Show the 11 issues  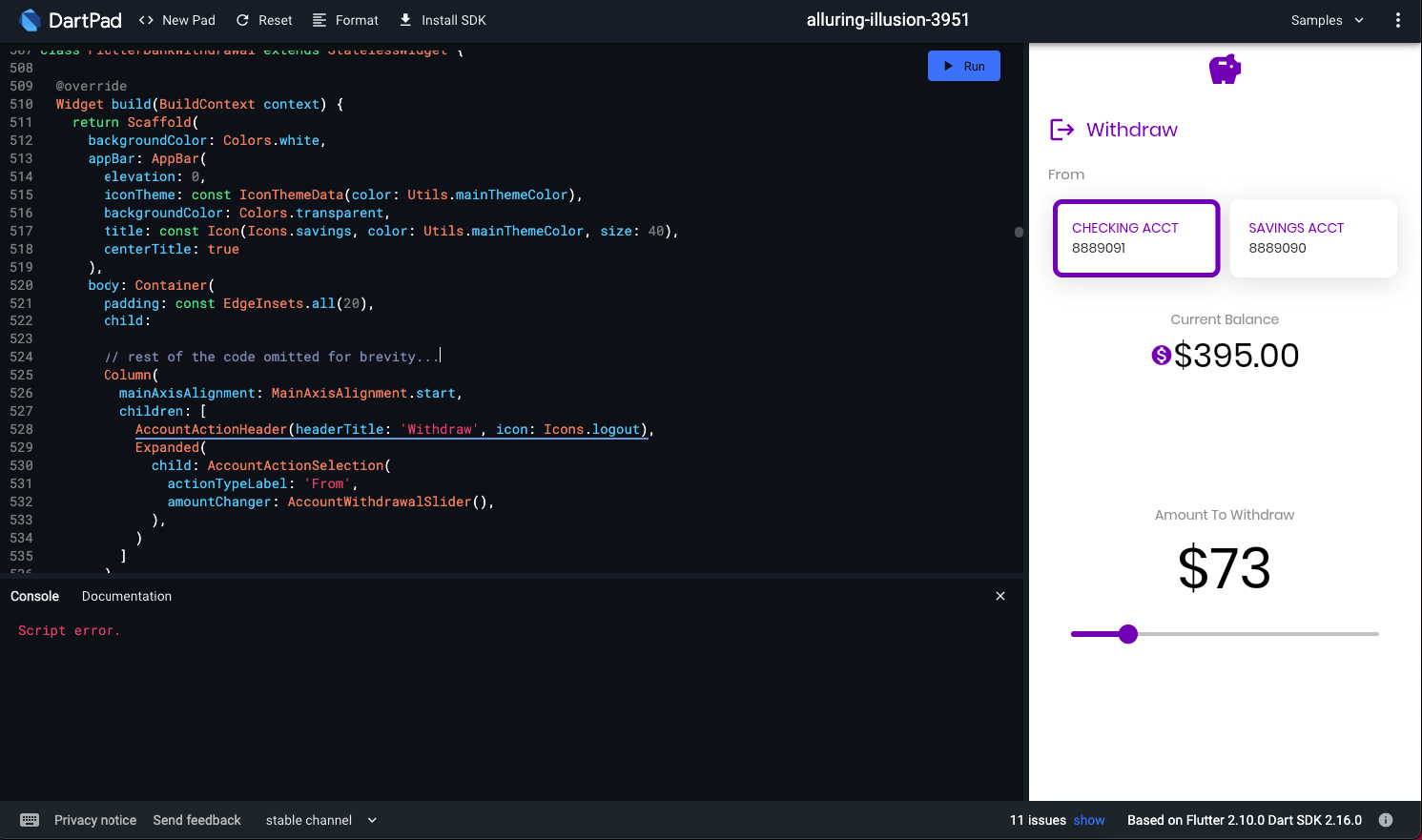pyautogui.click(x=1089, y=820)
